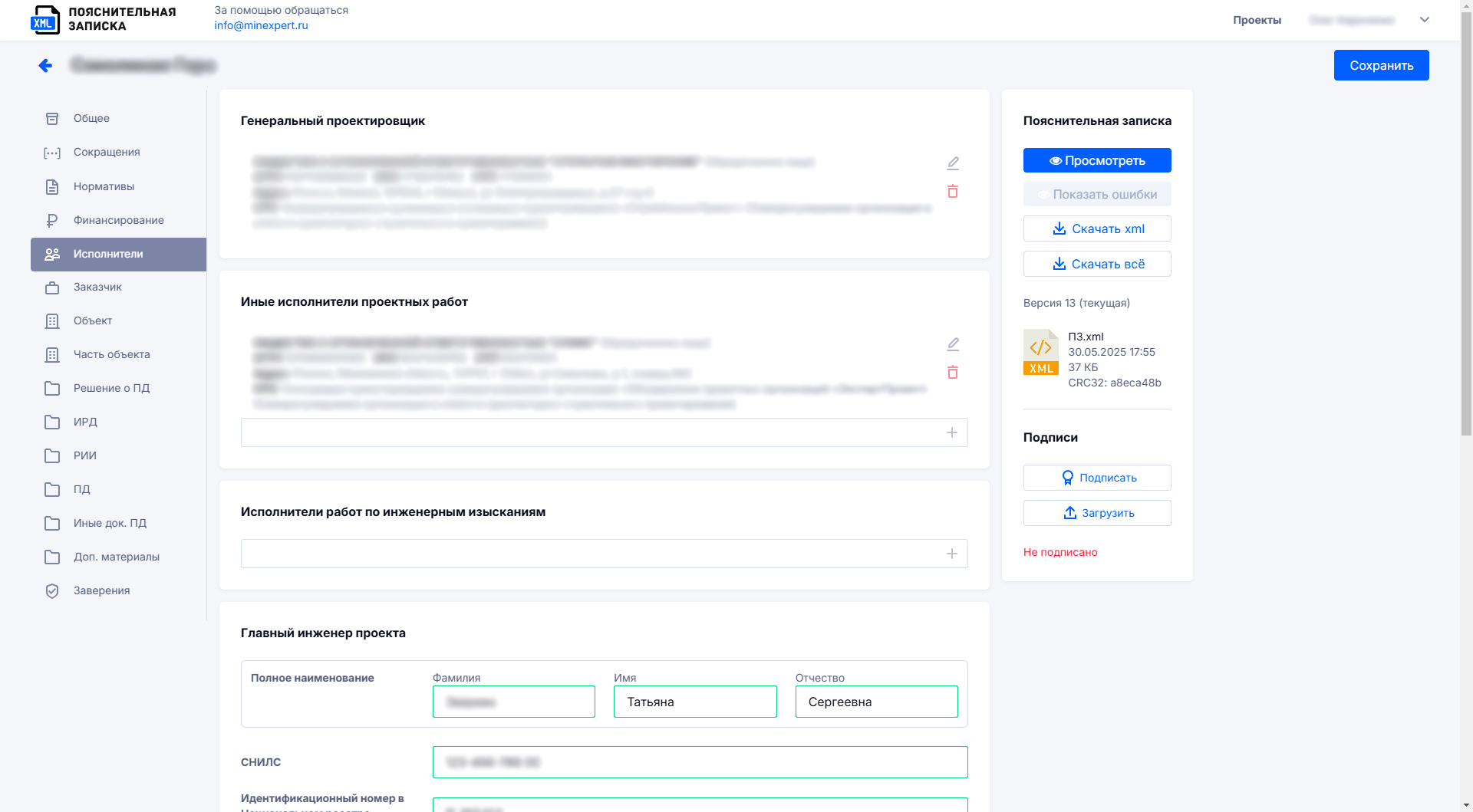This screenshot has width=1473, height=812.
Task: Click the Версия 13 (текущая) label
Action: coord(1076,303)
